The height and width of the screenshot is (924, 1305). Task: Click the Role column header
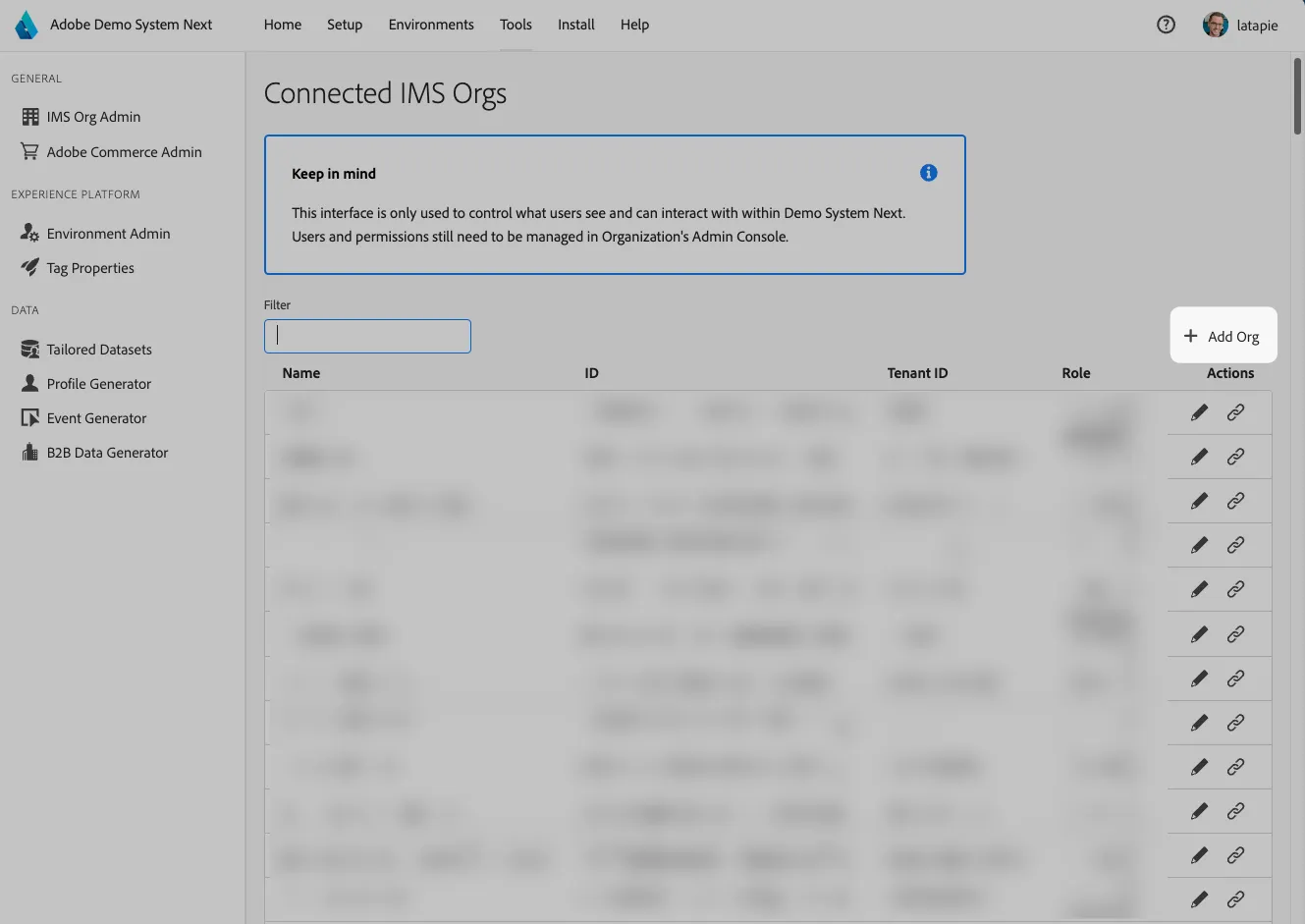pyautogui.click(x=1076, y=373)
